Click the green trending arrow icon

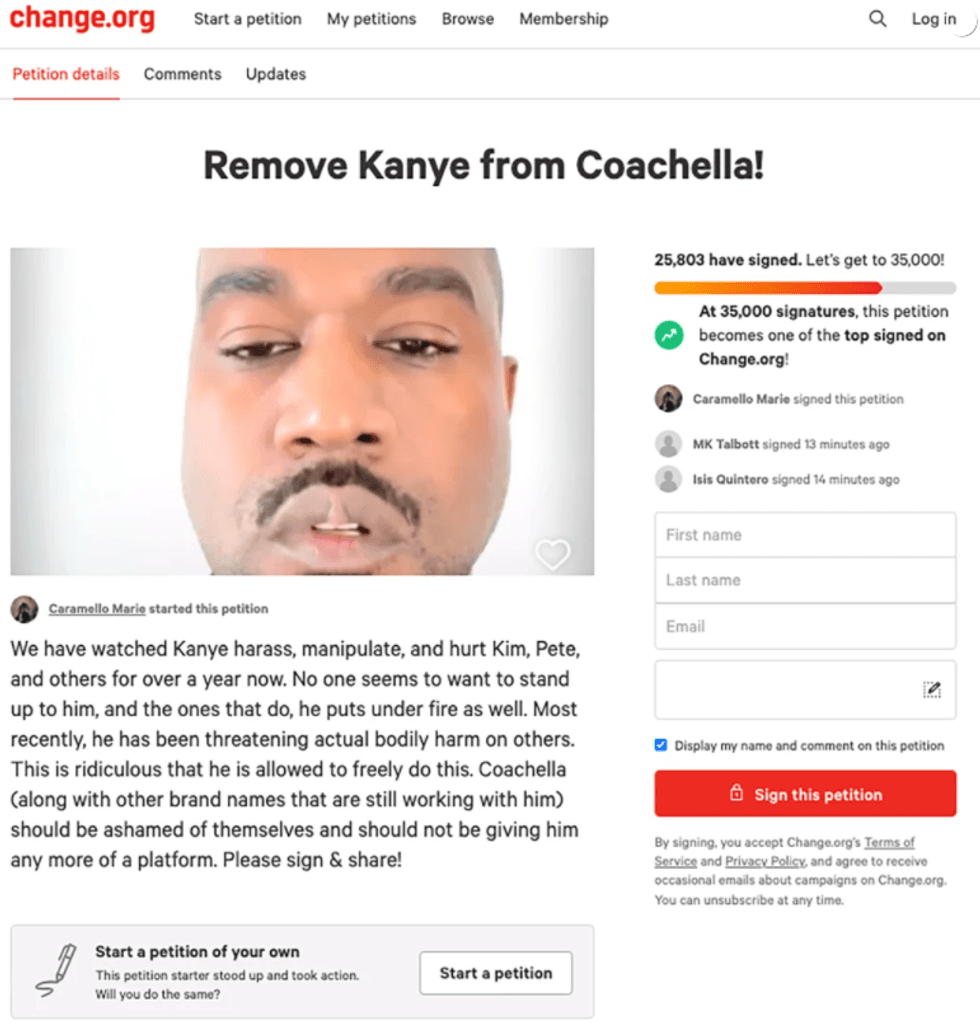point(669,336)
